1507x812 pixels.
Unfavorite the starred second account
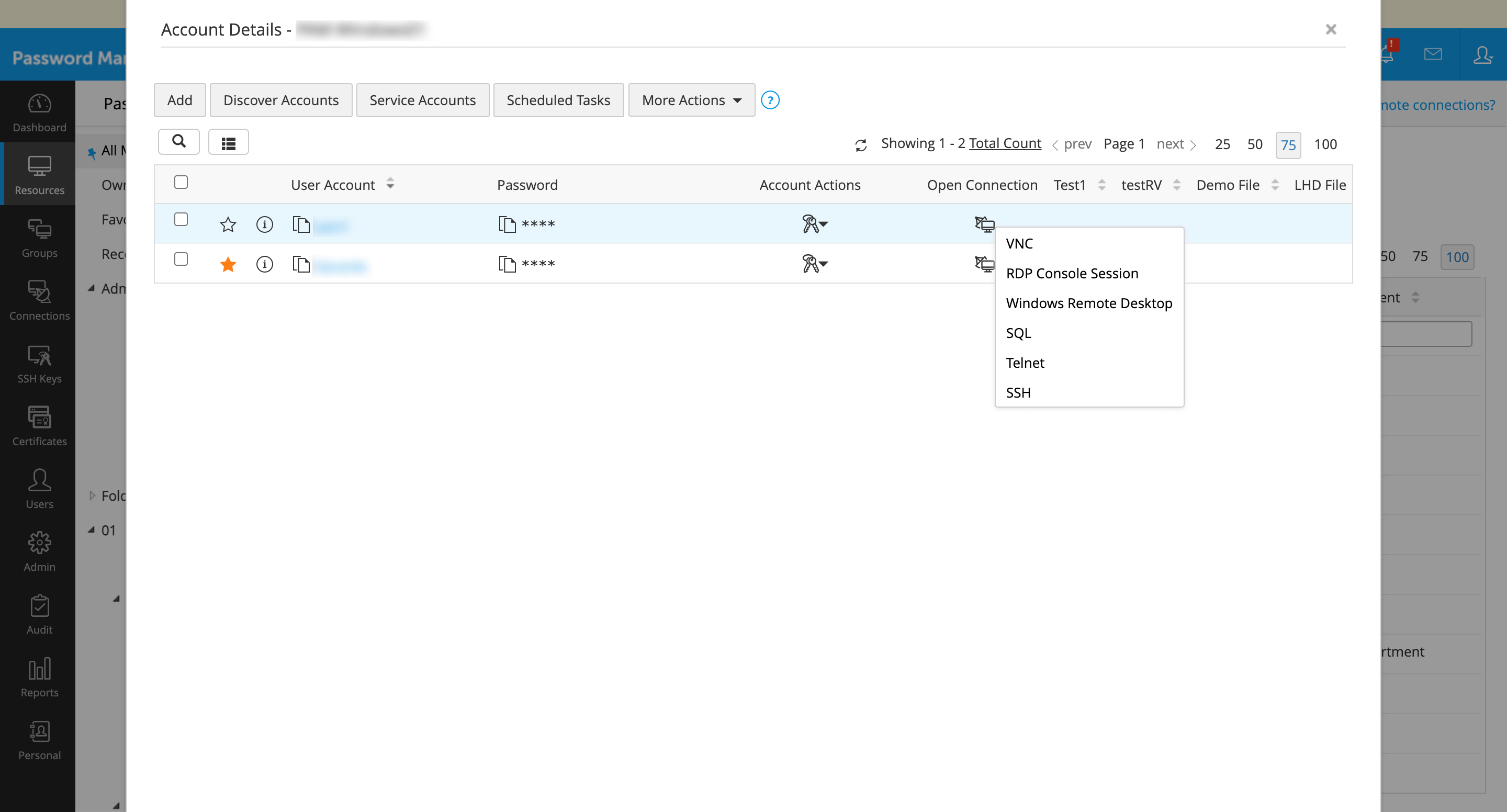228,264
